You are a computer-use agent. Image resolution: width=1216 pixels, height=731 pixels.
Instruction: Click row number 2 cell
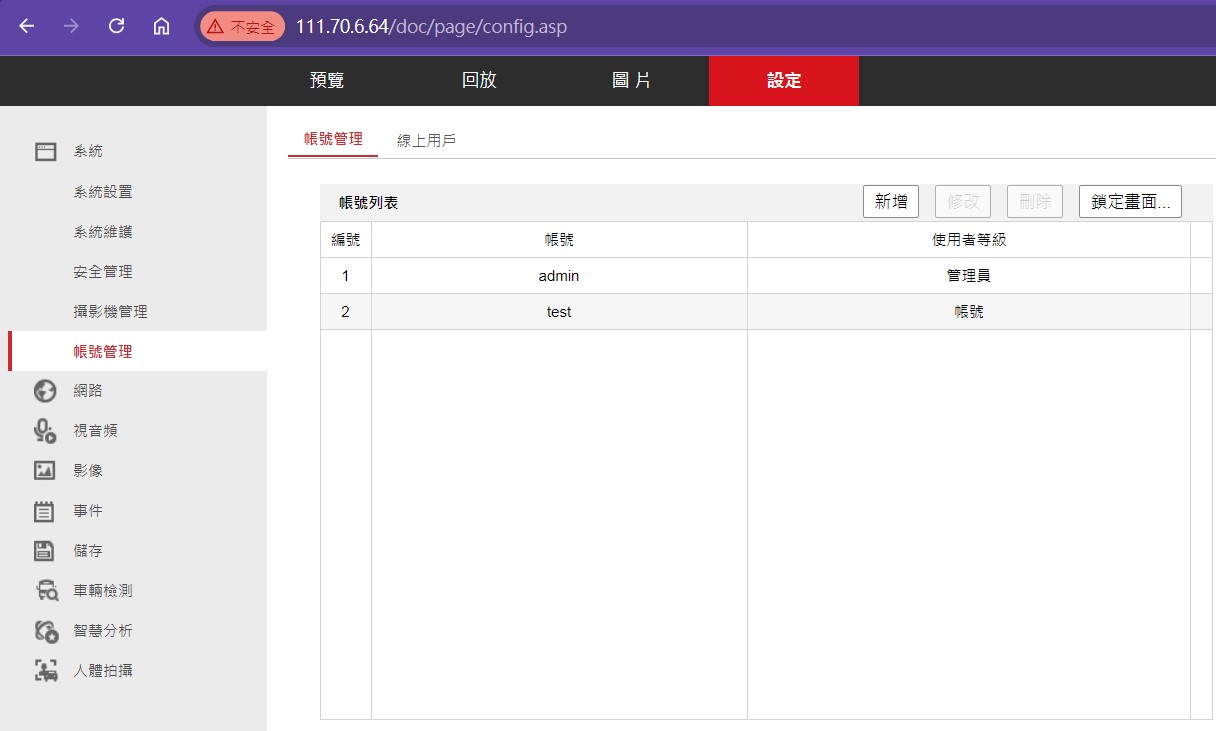(x=346, y=312)
